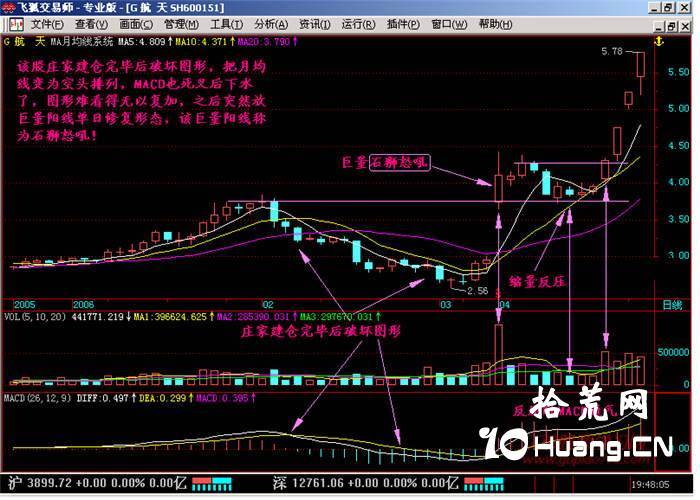The image size is (700, 500).
Task: Click the 4.00 price axis label
Action: 679,182
